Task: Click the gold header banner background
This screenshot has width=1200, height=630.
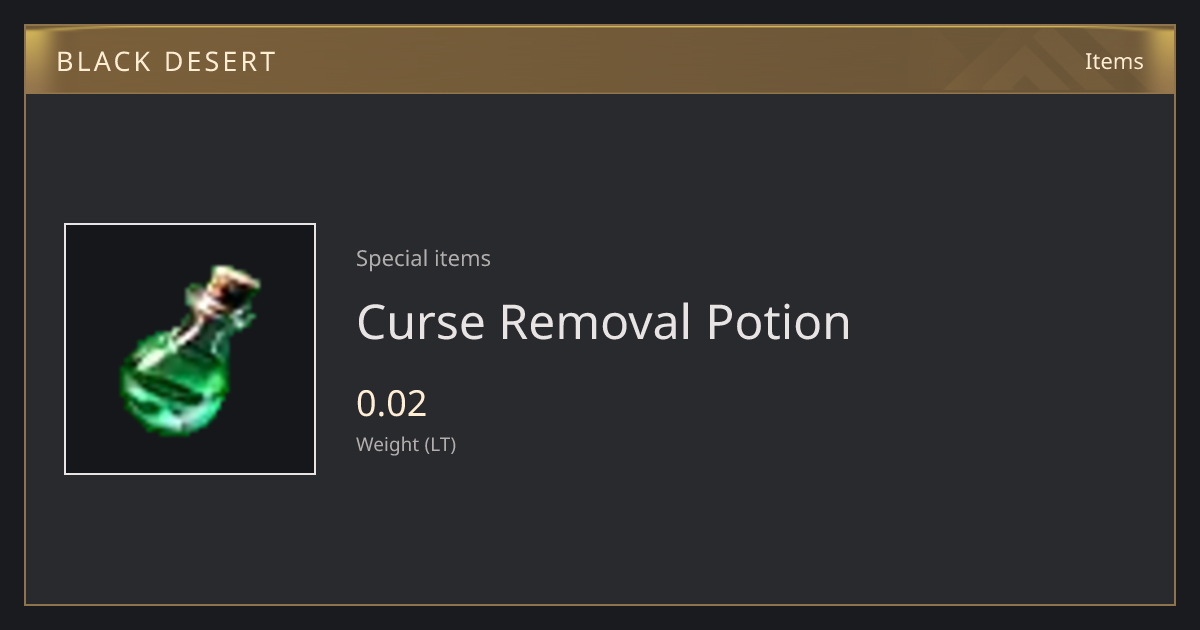Action: (x=600, y=60)
